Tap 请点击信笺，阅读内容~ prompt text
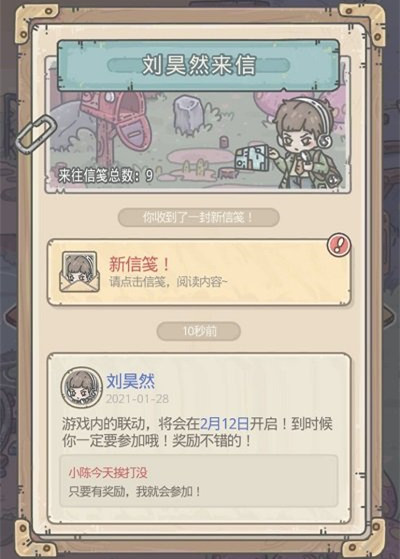Viewport: 400px width, 559px height. (168, 282)
